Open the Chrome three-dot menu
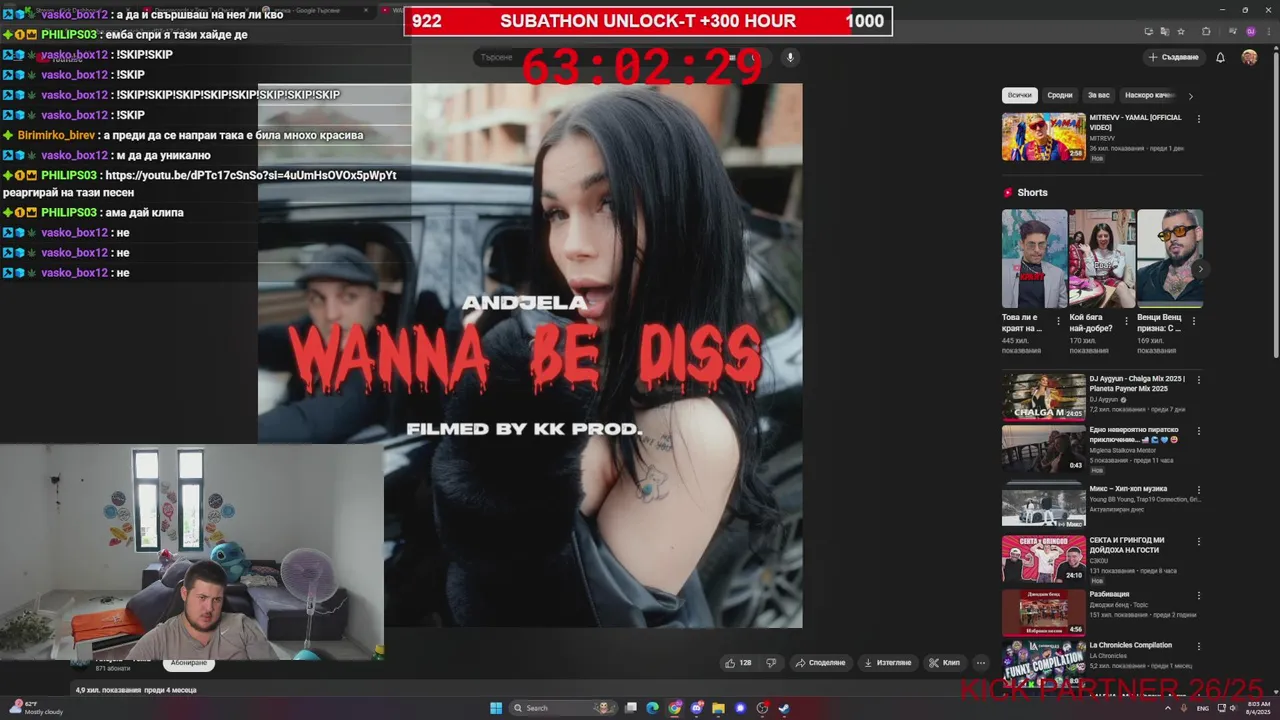The width and height of the screenshot is (1280, 720). [x=1267, y=31]
